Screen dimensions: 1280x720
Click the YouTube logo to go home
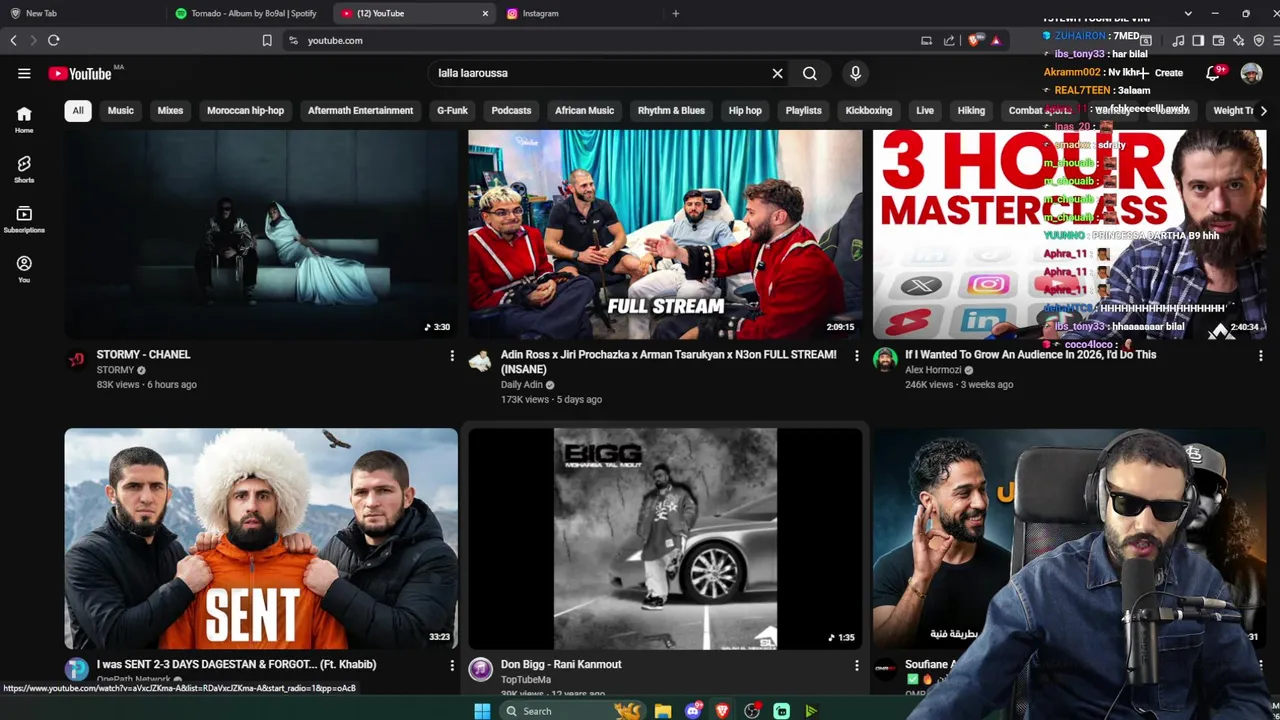pyautogui.click(x=80, y=73)
